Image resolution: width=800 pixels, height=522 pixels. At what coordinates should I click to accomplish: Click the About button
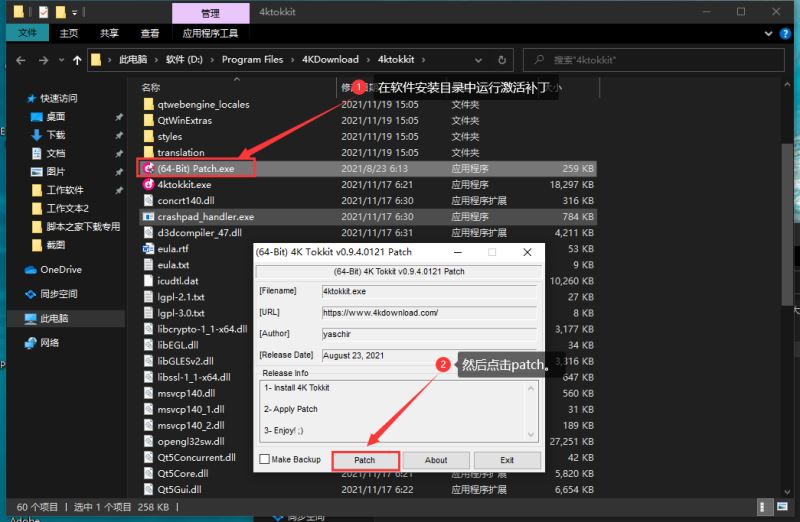[436, 460]
